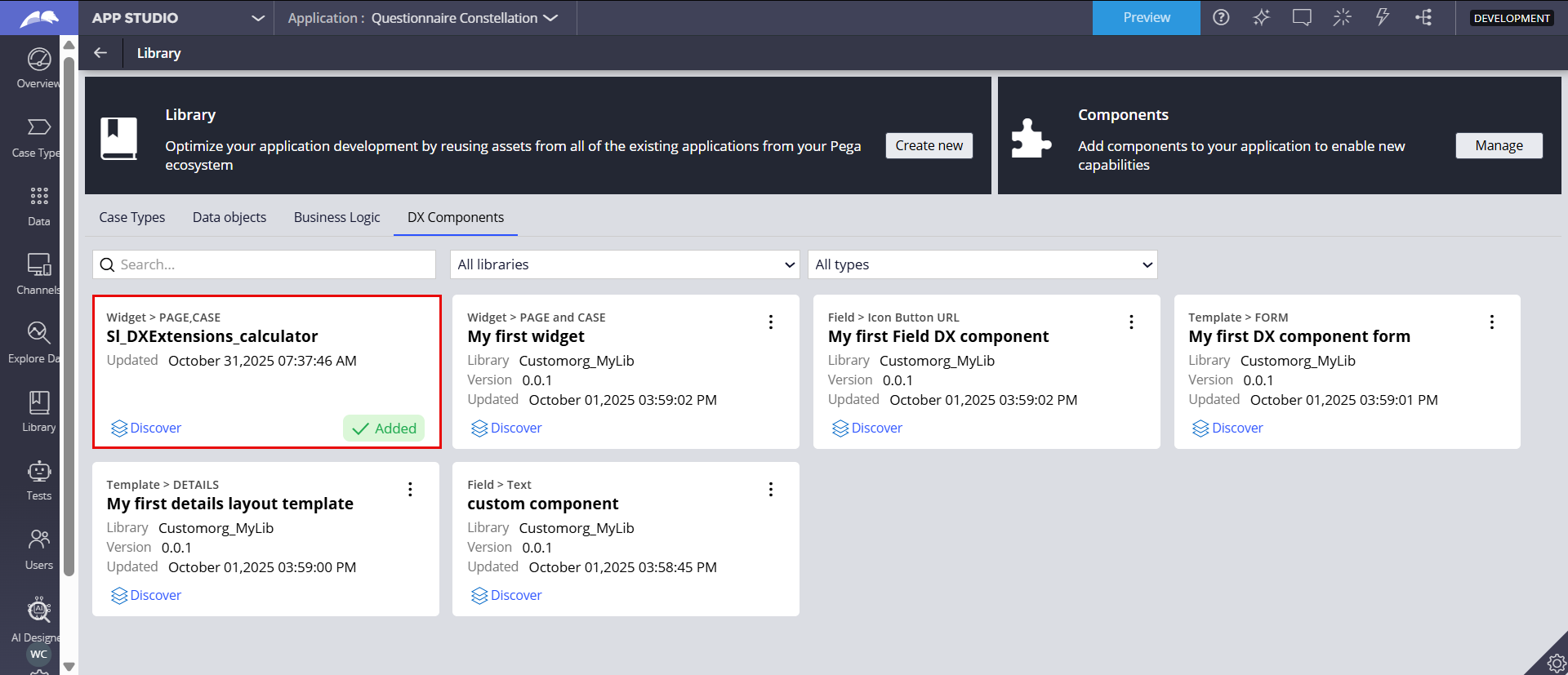Open the AI sparkle assistant icon

click(1262, 17)
